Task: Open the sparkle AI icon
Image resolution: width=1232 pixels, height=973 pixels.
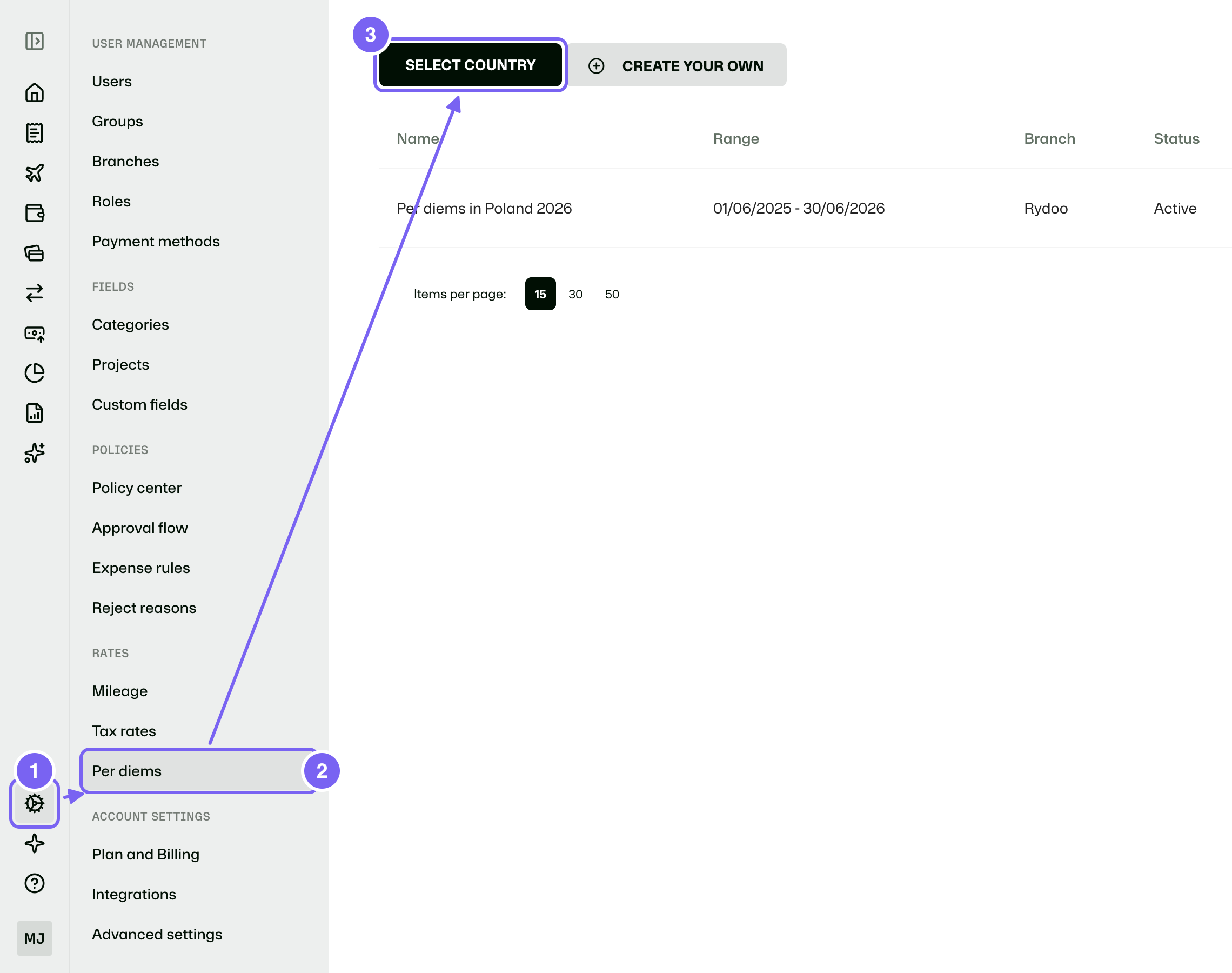Action: pyautogui.click(x=34, y=453)
